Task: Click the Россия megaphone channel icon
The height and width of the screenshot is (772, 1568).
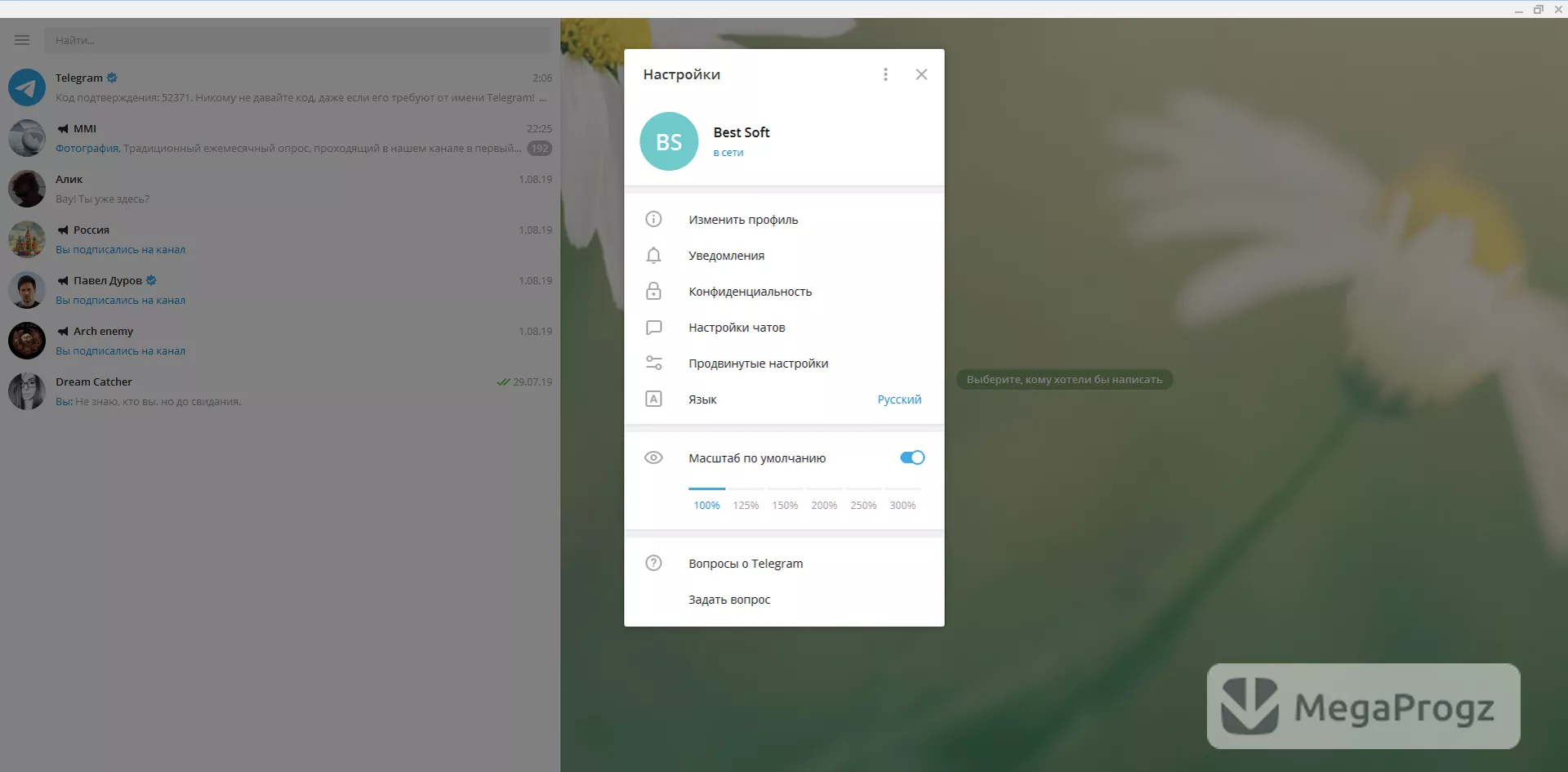Action: pyautogui.click(x=63, y=230)
